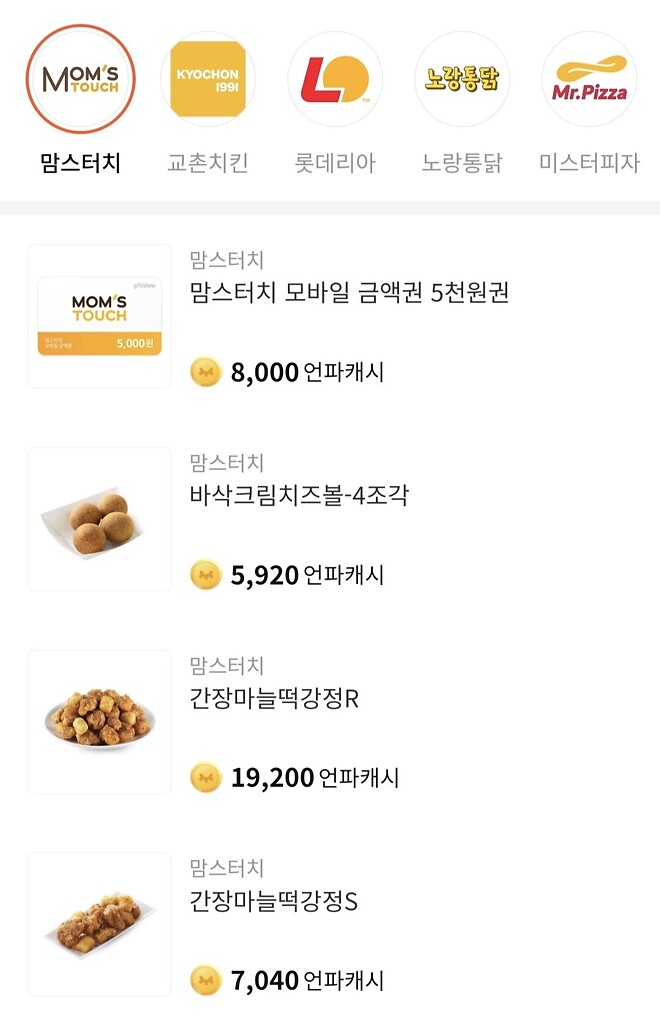
Task: Click the coin icon next to 7,040
Action: point(208,979)
